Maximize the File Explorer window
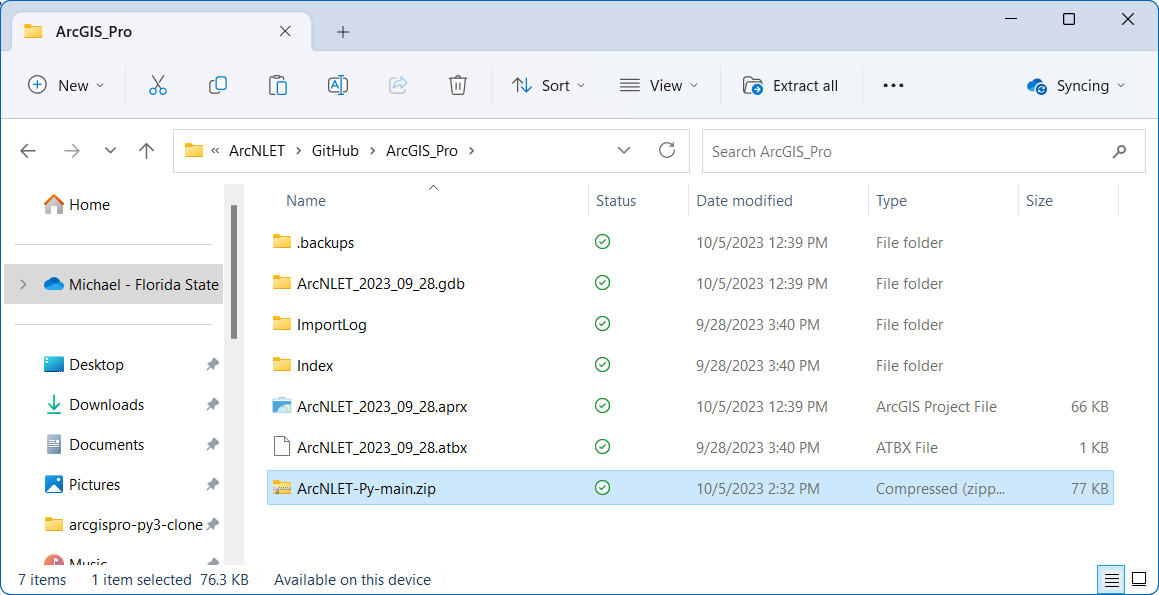Screen dimensions: 1159x595 [1068, 20]
